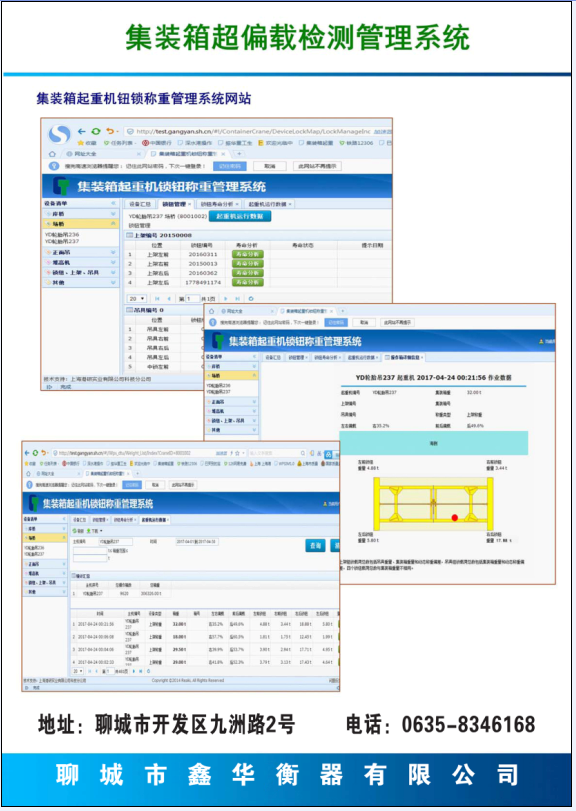Switch to 起重机运行数据 tab in top screenshot
Viewport: 576px width, 811px height.
tap(267, 204)
